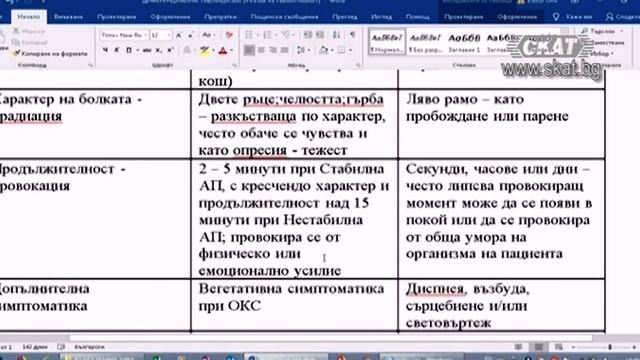Apply red font color
Image resolution: width=640 pixels, height=360 pixels.
[223, 50]
